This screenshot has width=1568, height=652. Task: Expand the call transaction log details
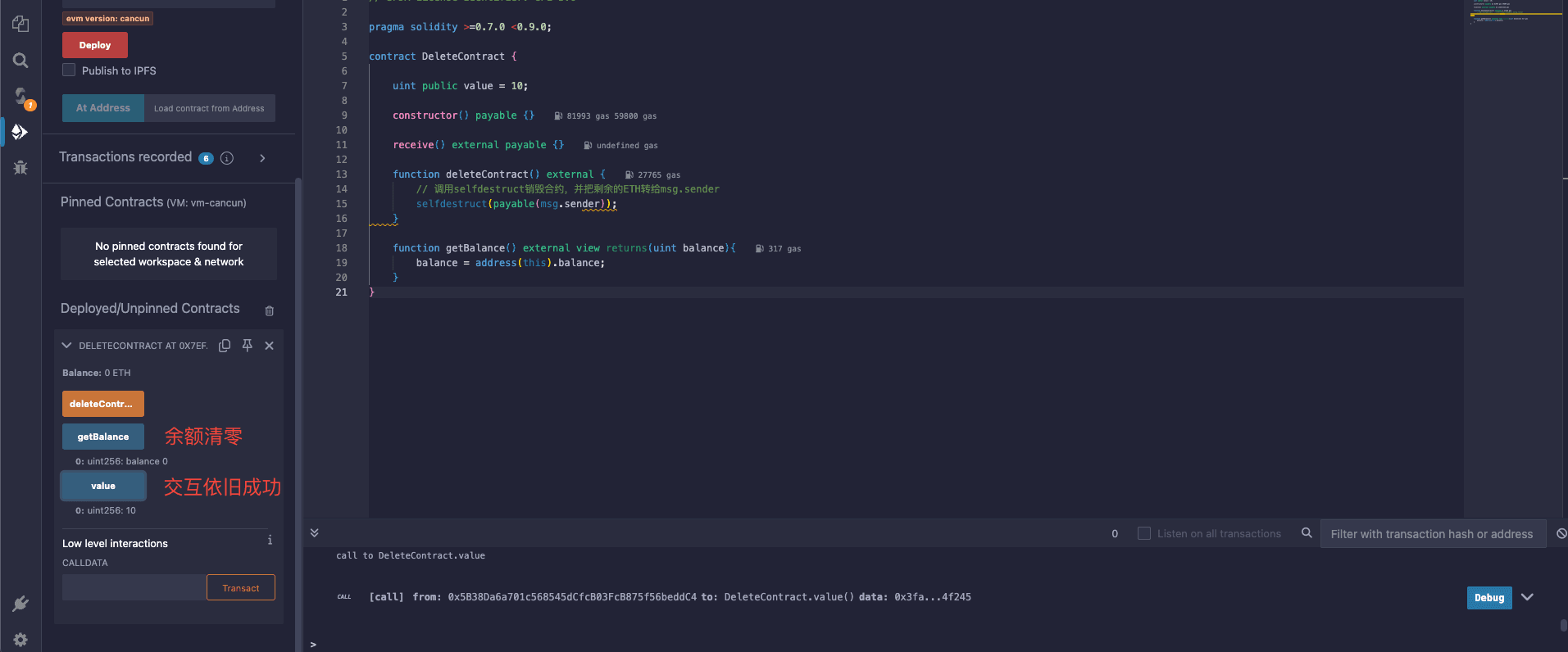(x=1527, y=597)
